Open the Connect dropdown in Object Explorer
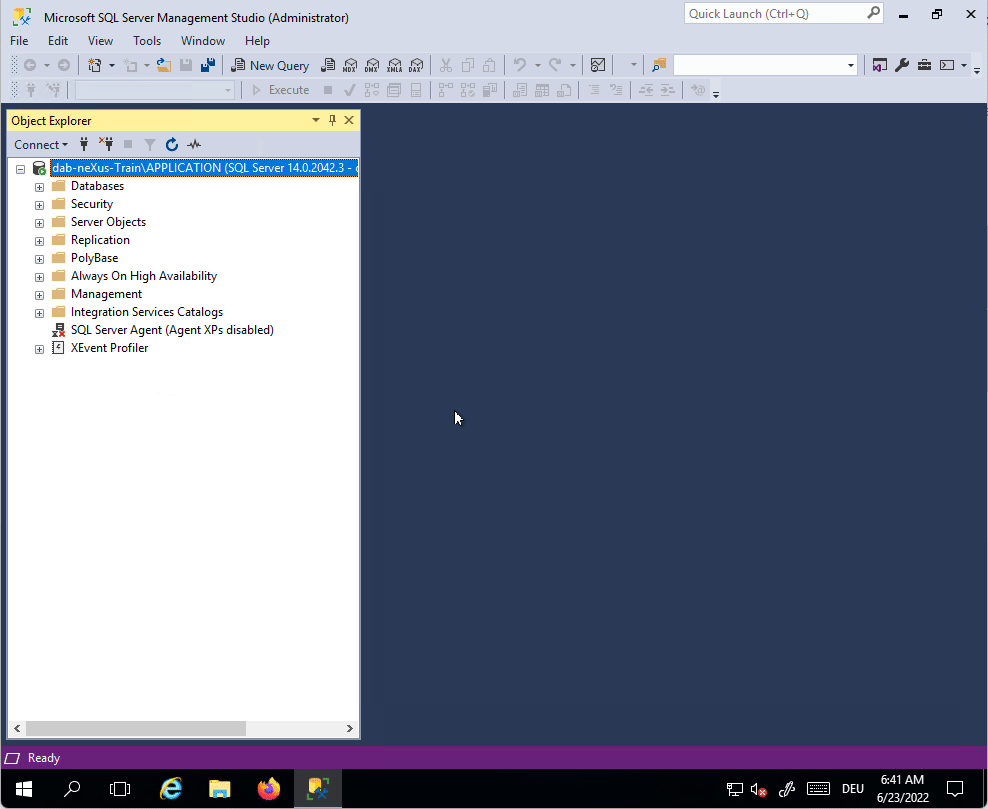Screen dimensions: 988x809 click(x=40, y=144)
